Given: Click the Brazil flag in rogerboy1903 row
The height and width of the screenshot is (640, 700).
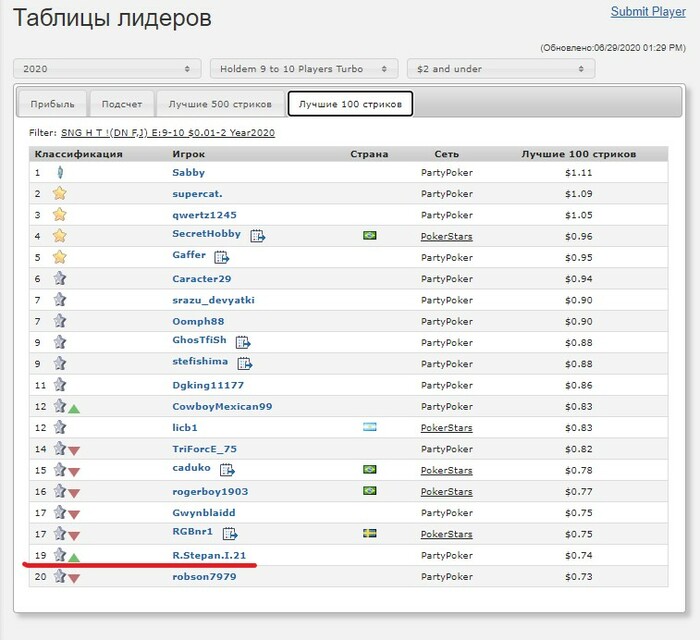Looking at the screenshot, I should pos(370,491).
